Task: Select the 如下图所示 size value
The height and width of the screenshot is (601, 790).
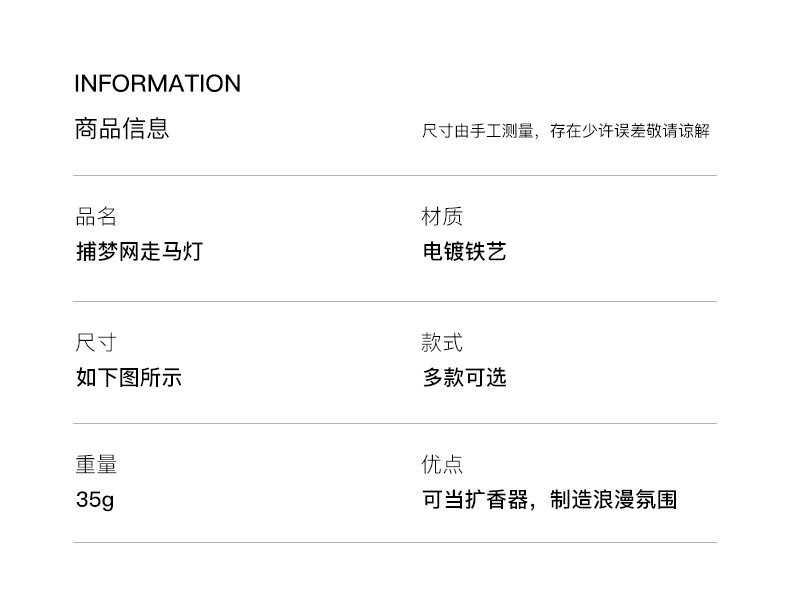Action: pos(129,377)
